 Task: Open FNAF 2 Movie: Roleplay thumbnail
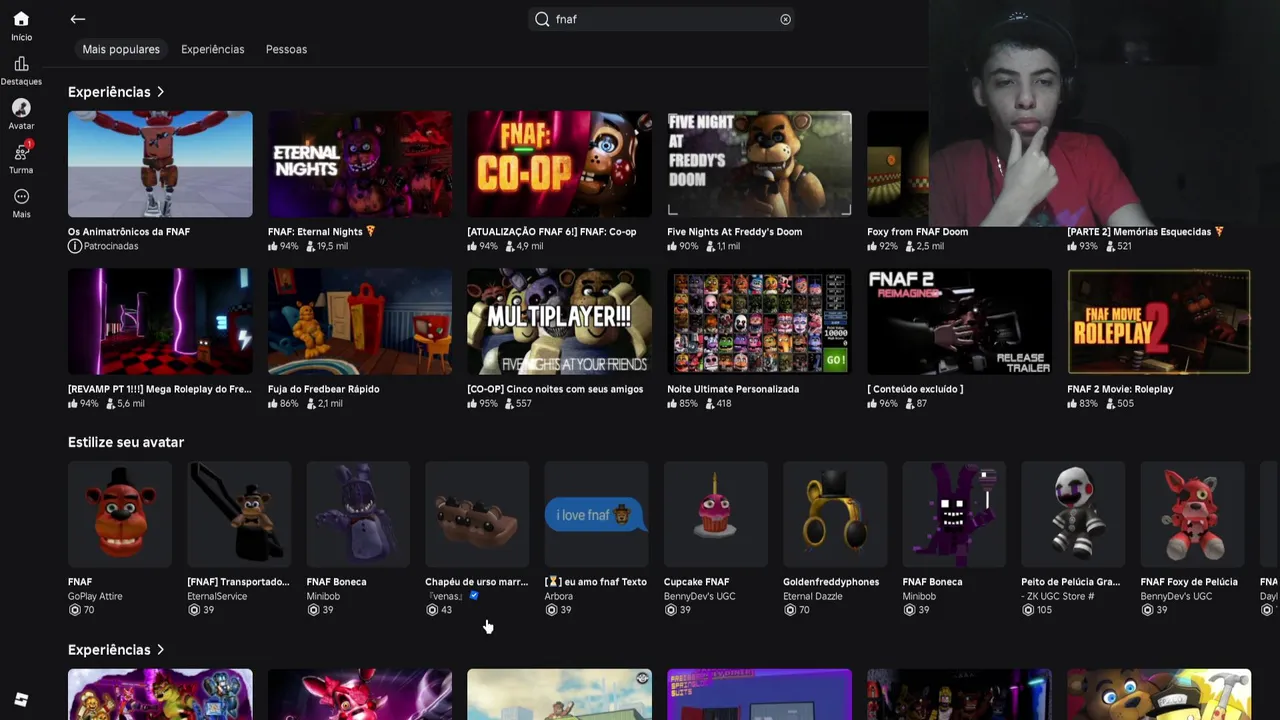[1159, 321]
